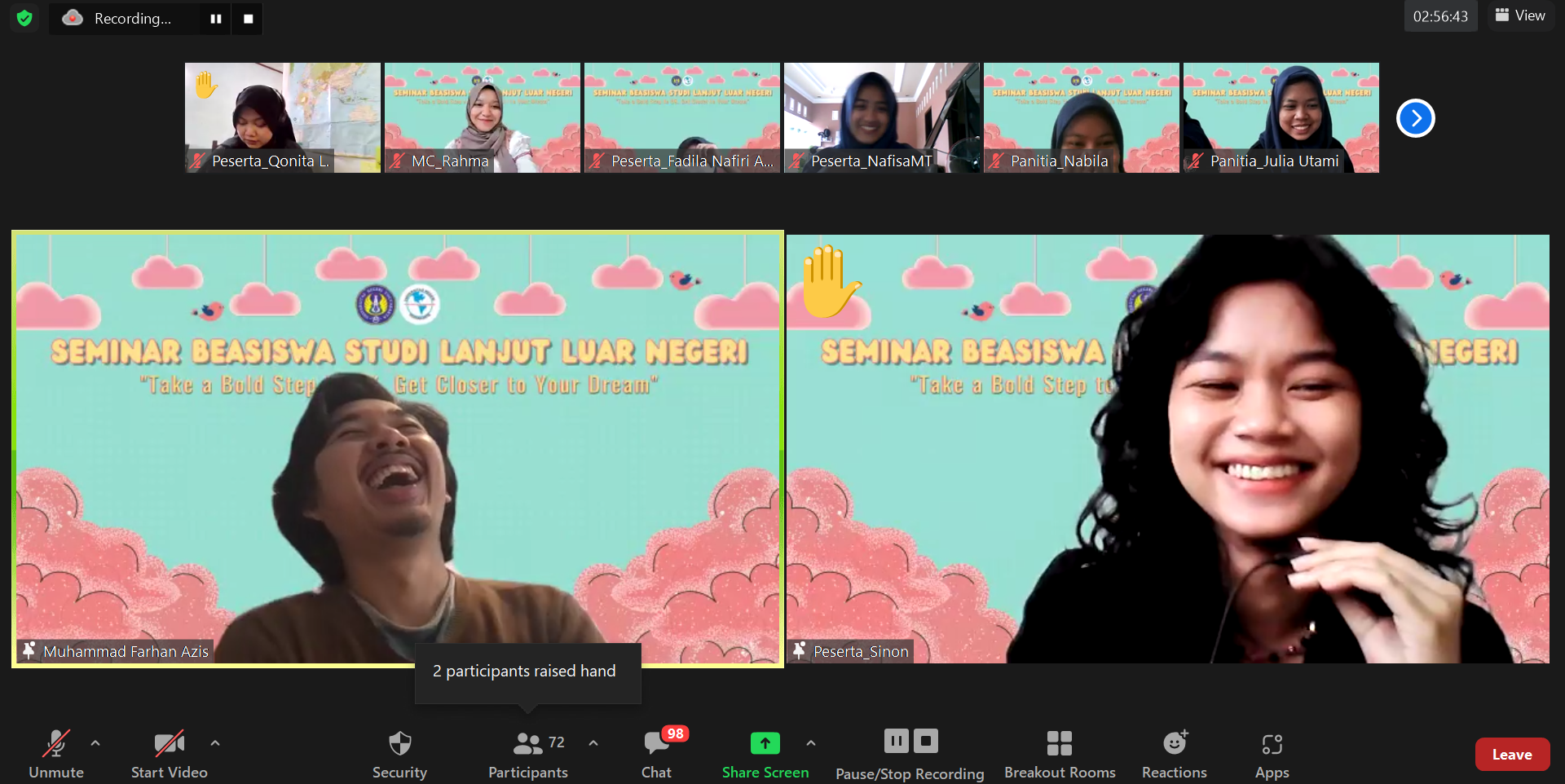Open the Security shield options
Image resolution: width=1565 pixels, height=784 pixels.
399,754
